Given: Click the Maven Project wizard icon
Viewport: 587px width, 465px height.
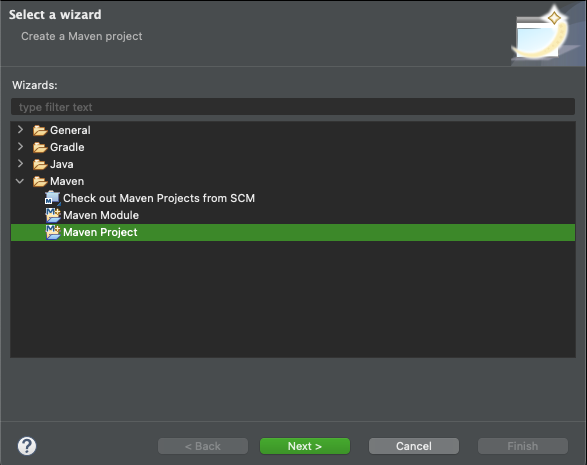Looking at the screenshot, I should coord(53,232).
